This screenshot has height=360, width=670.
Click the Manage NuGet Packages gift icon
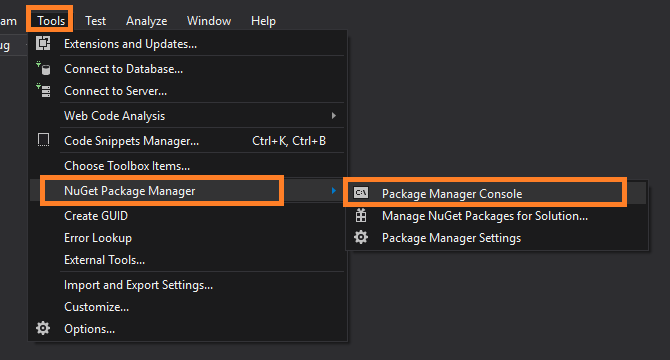pos(361,215)
